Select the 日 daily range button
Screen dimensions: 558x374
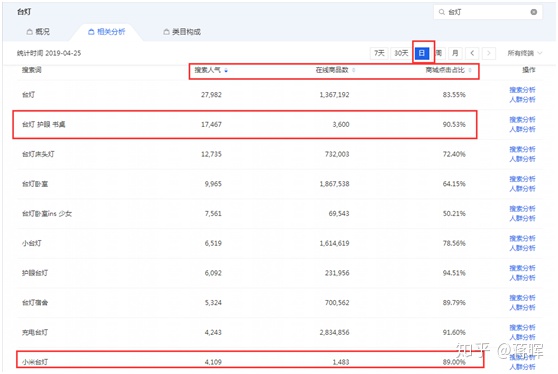(x=422, y=53)
